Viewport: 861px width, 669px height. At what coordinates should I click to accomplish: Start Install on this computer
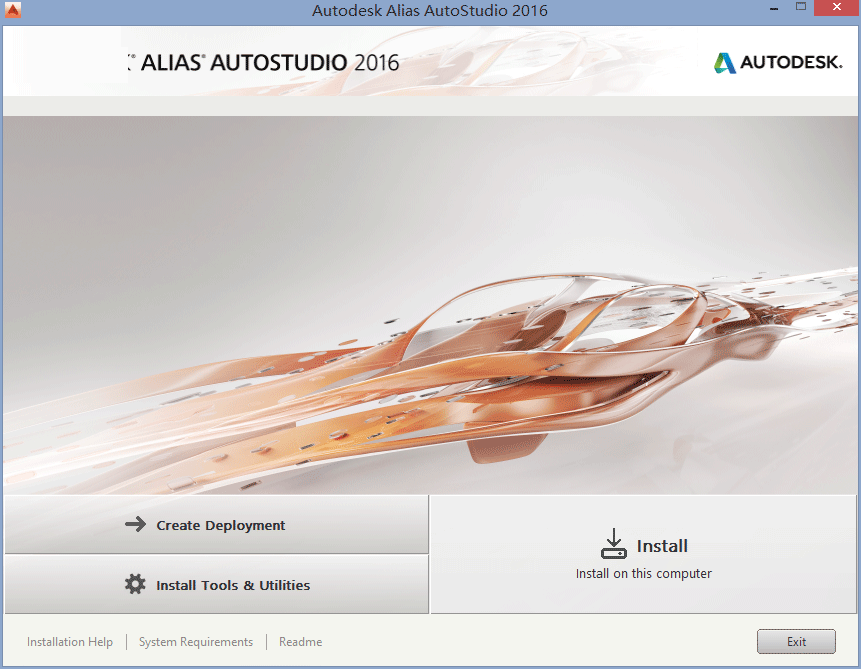click(644, 554)
